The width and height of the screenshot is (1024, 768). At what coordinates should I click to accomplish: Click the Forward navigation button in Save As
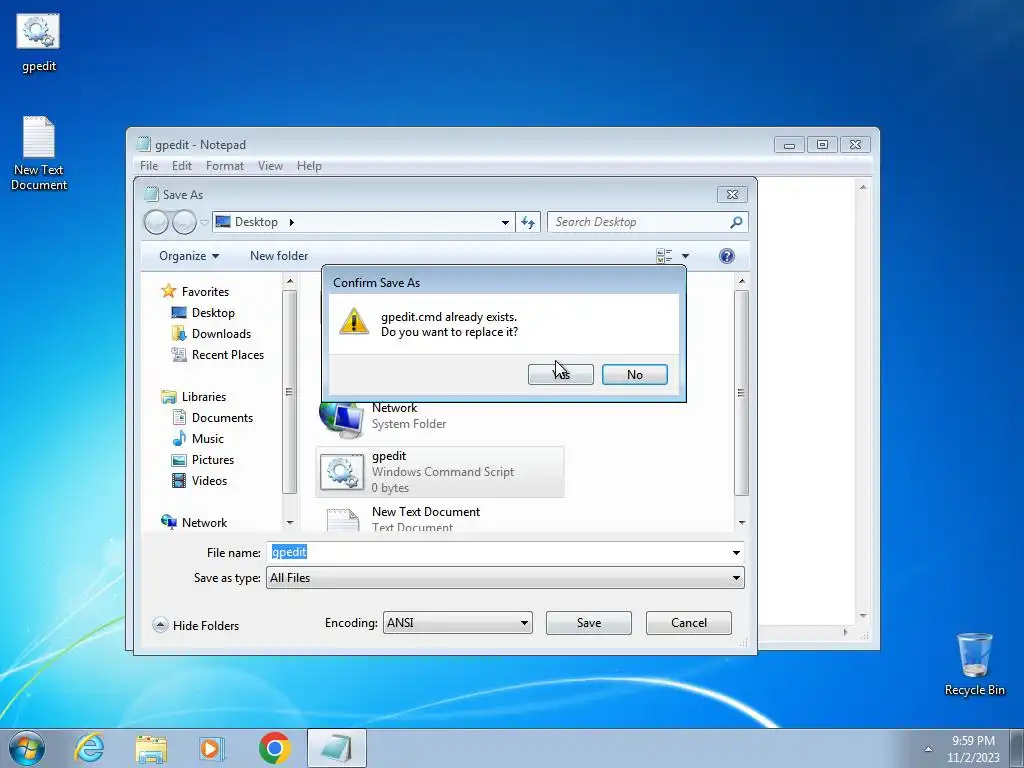(x=184, y=222)
